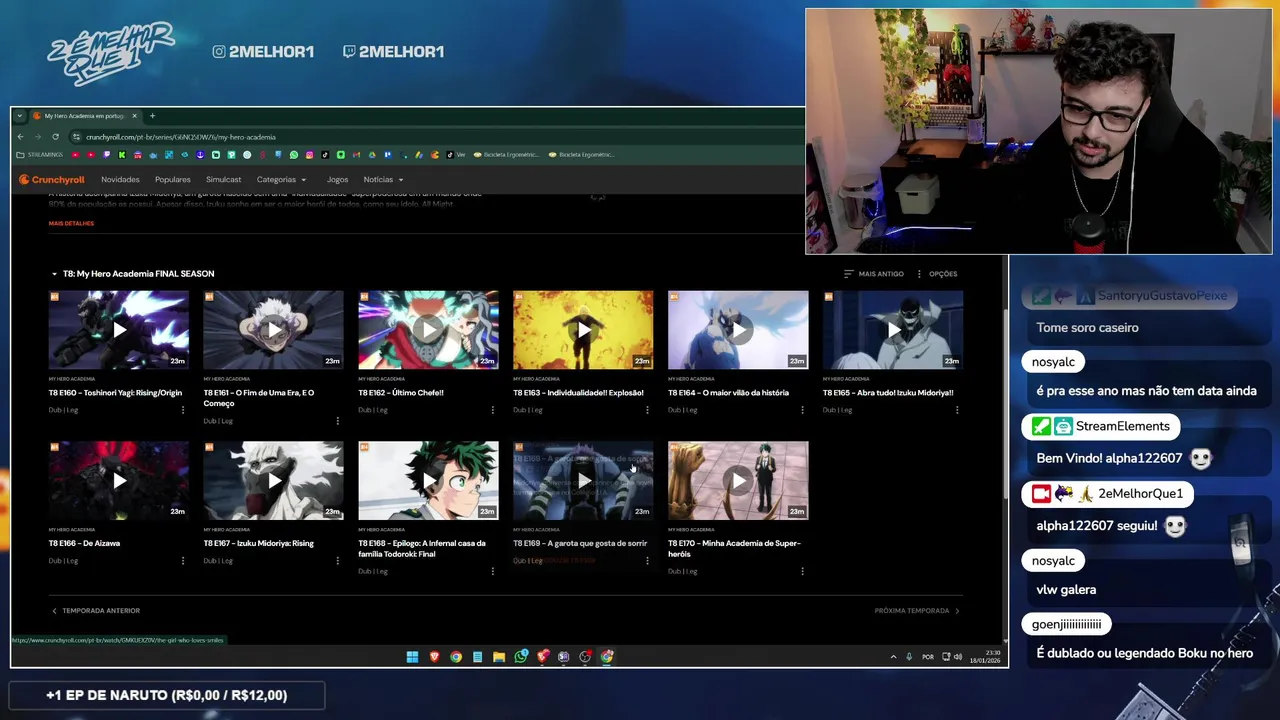Click the browser address bar URL
1280x720 pixels.
click(181, 137)
